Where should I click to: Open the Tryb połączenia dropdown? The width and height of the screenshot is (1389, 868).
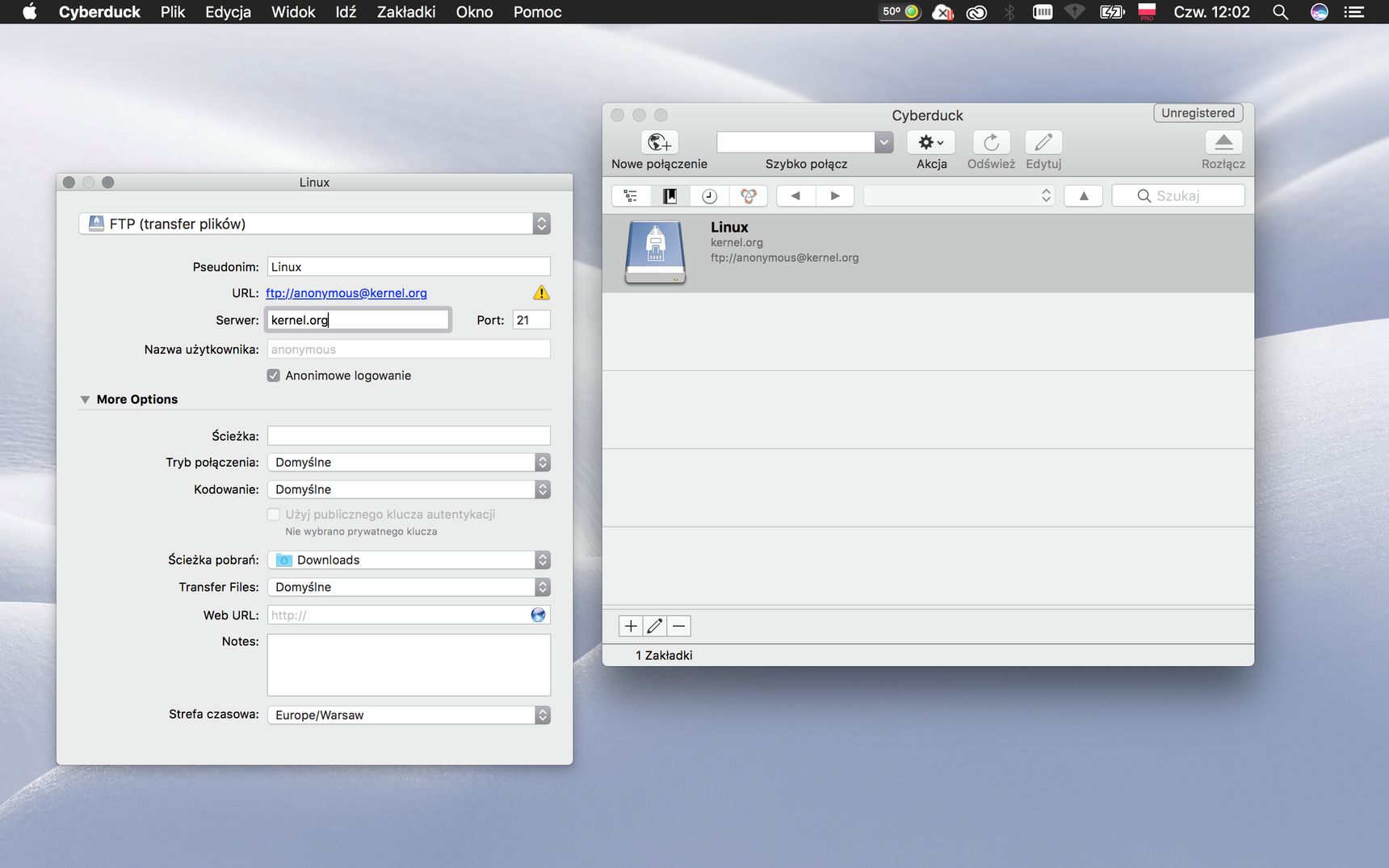click(x=409, y=462)
